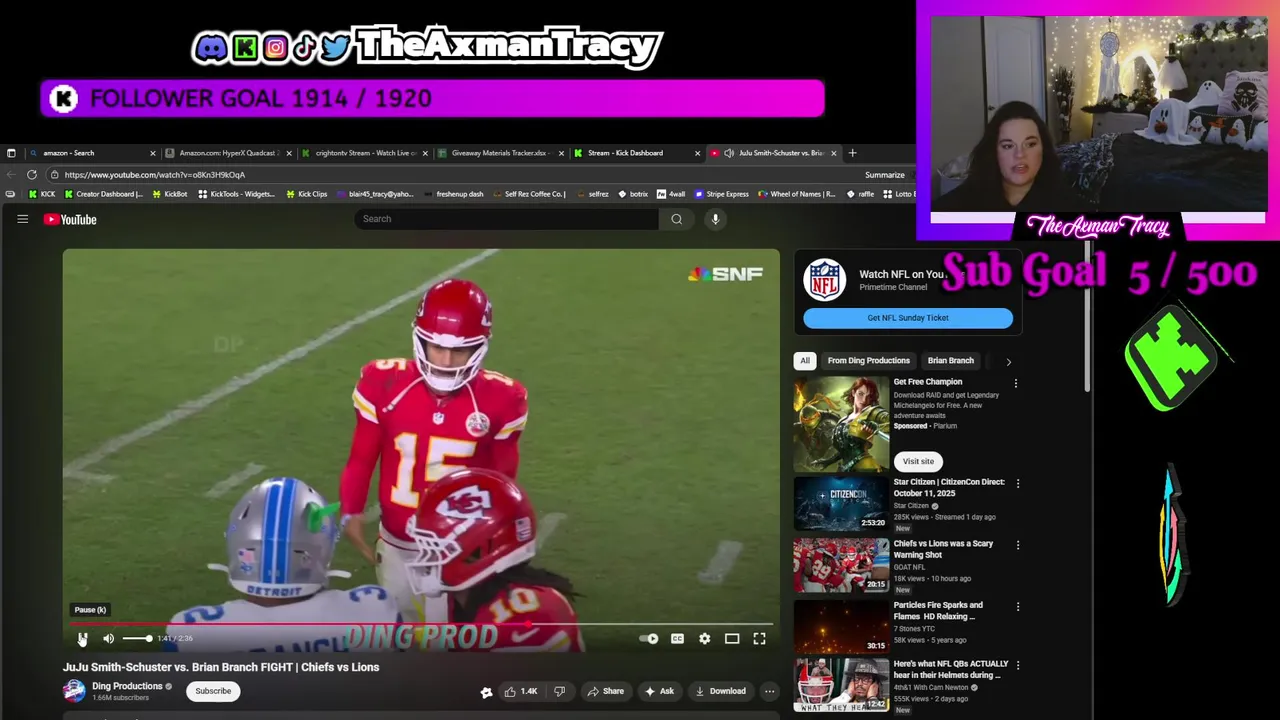The image size is (1280, 720).
Task: Dislike the video with thumbs down
Action: (560, 691)
